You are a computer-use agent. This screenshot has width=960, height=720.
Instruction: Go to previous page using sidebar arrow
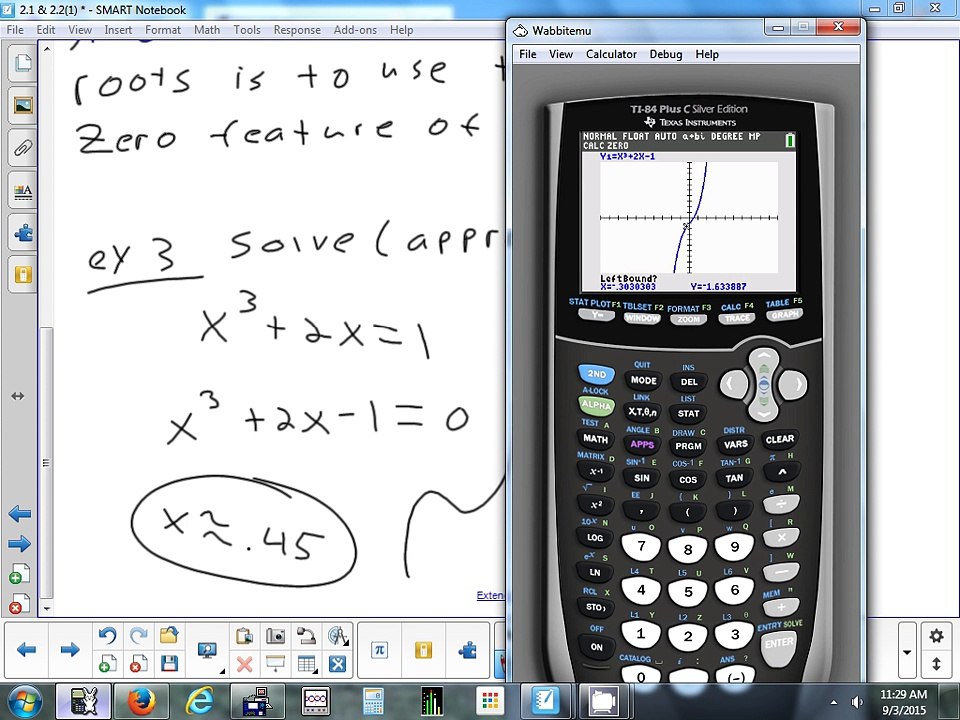point(20,514)
